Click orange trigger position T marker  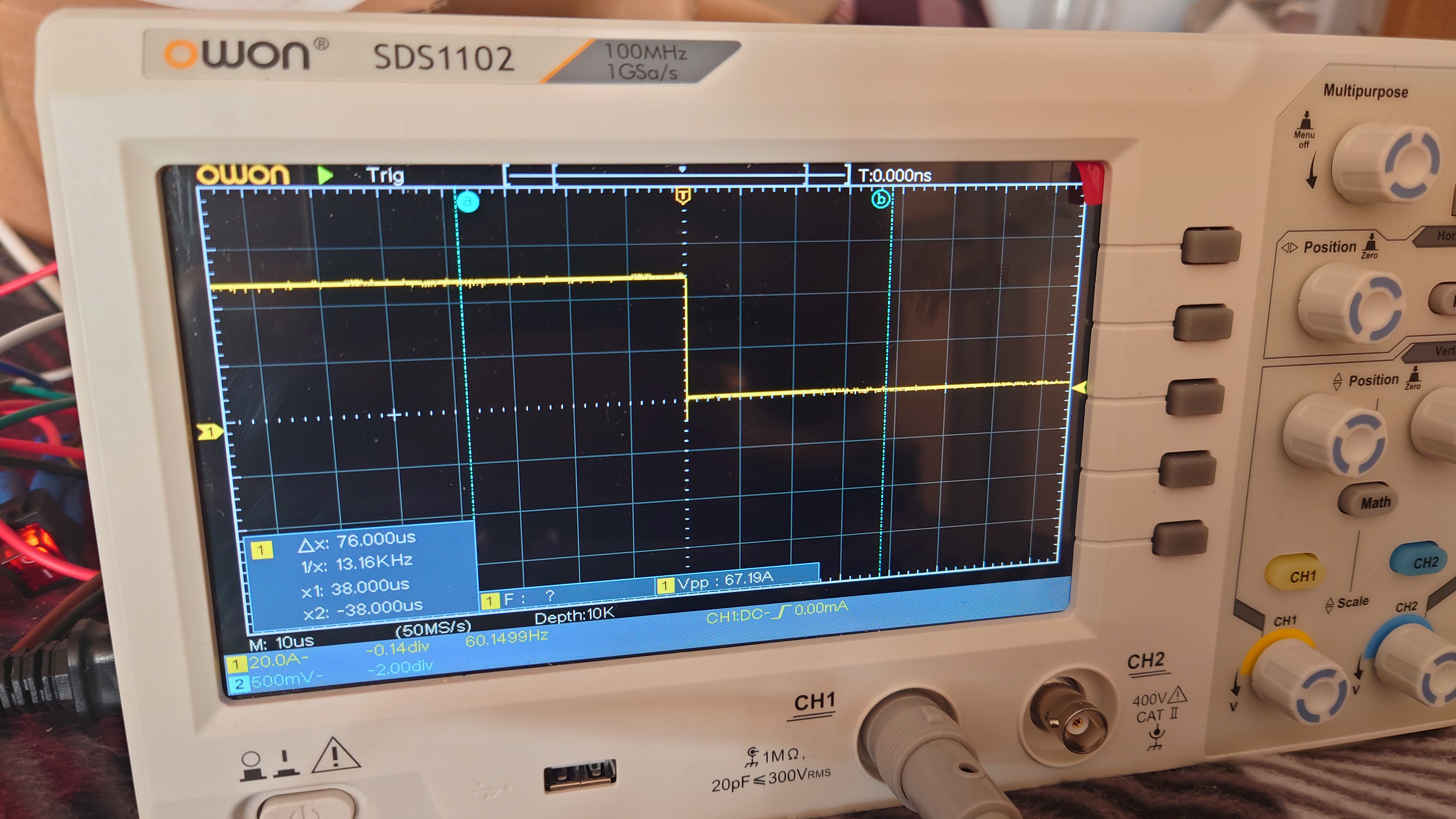point(683,196)
